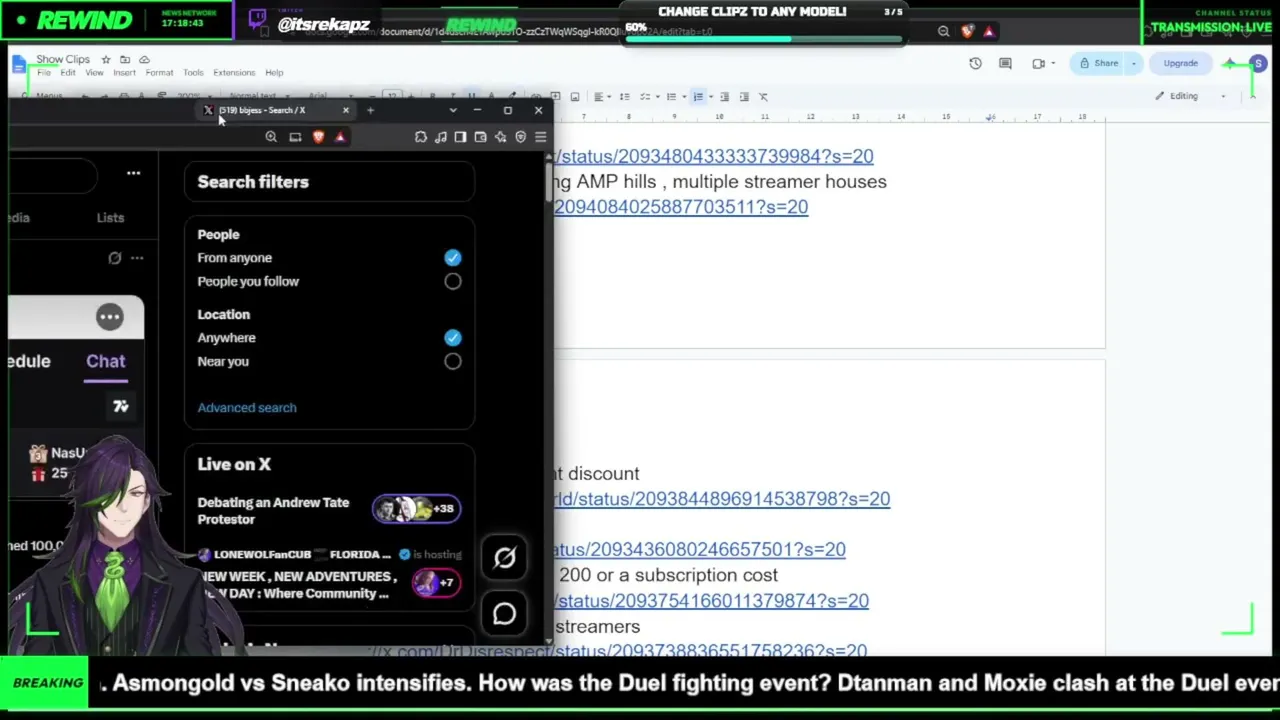Screen dimensions: 1280x720
Task: Open the link ending 2093844896914538798?s=20
Action: point(722,499)
